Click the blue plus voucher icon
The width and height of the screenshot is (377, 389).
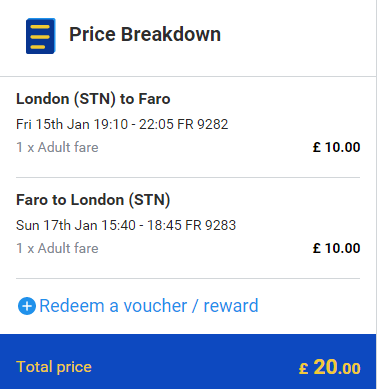pos(27,306)
